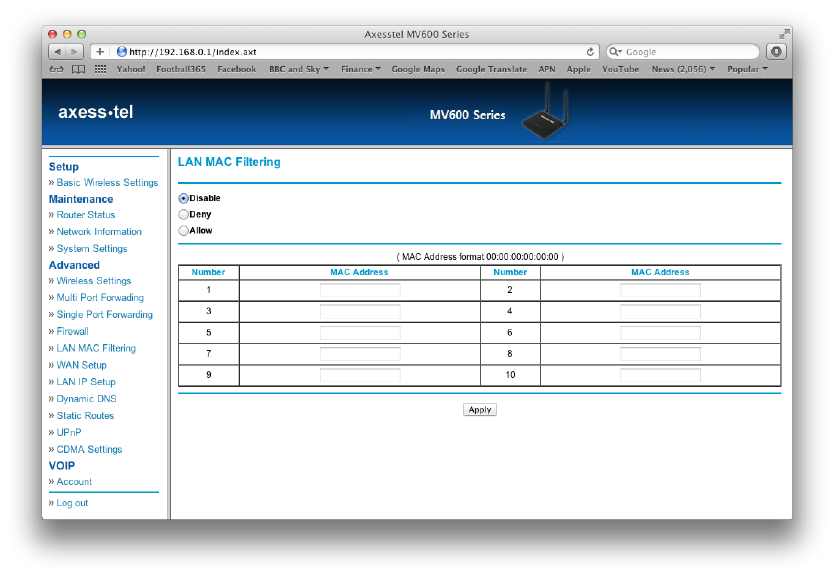Screen dimensions: 834x577
Task: Click the MAC Address field for number 6
Action: pyautogui.click(x=660, y=332)
